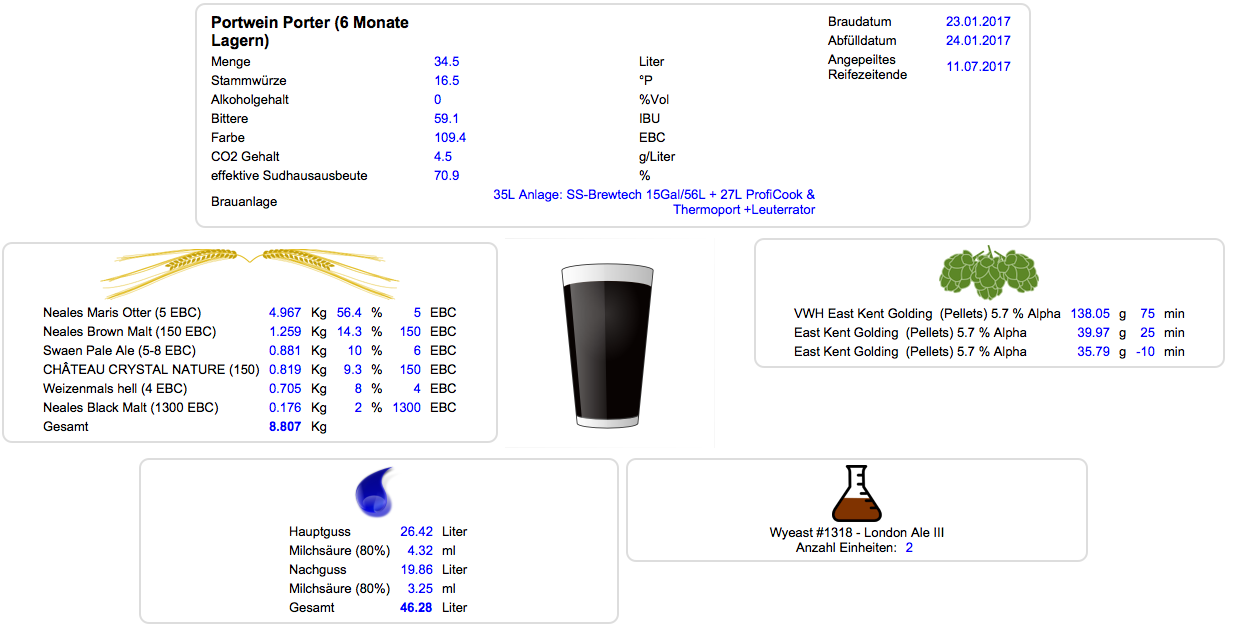1252x630 pixels.
Task: Click the wheat ears malt icon
Action: [250, 268]
